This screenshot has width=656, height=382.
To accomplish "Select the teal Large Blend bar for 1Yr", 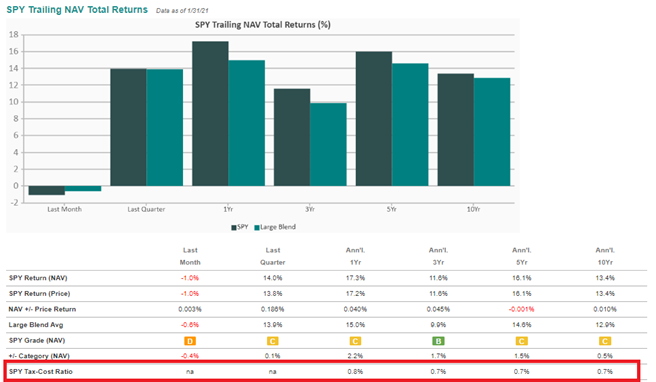I will [x=247, y=123].
